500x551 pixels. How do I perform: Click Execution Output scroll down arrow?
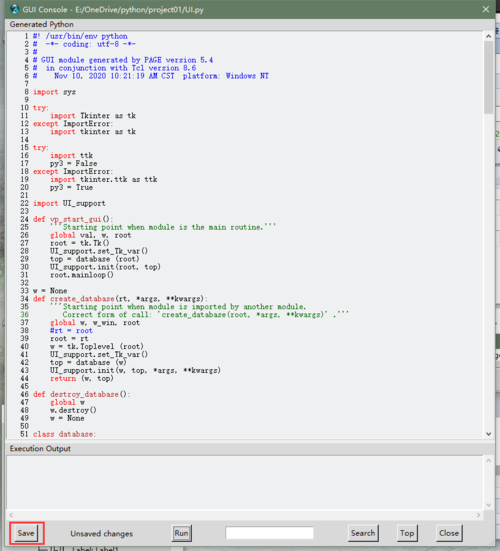[x=488, y=505]
